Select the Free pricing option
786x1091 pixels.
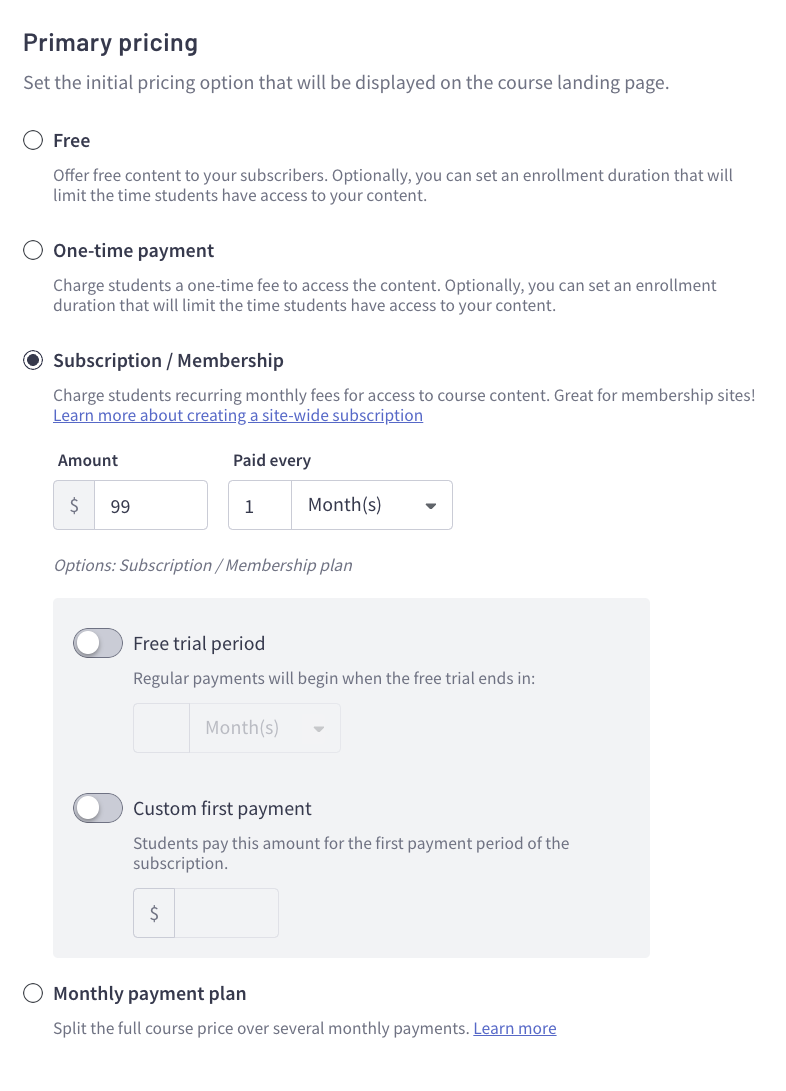coord(33,141)
